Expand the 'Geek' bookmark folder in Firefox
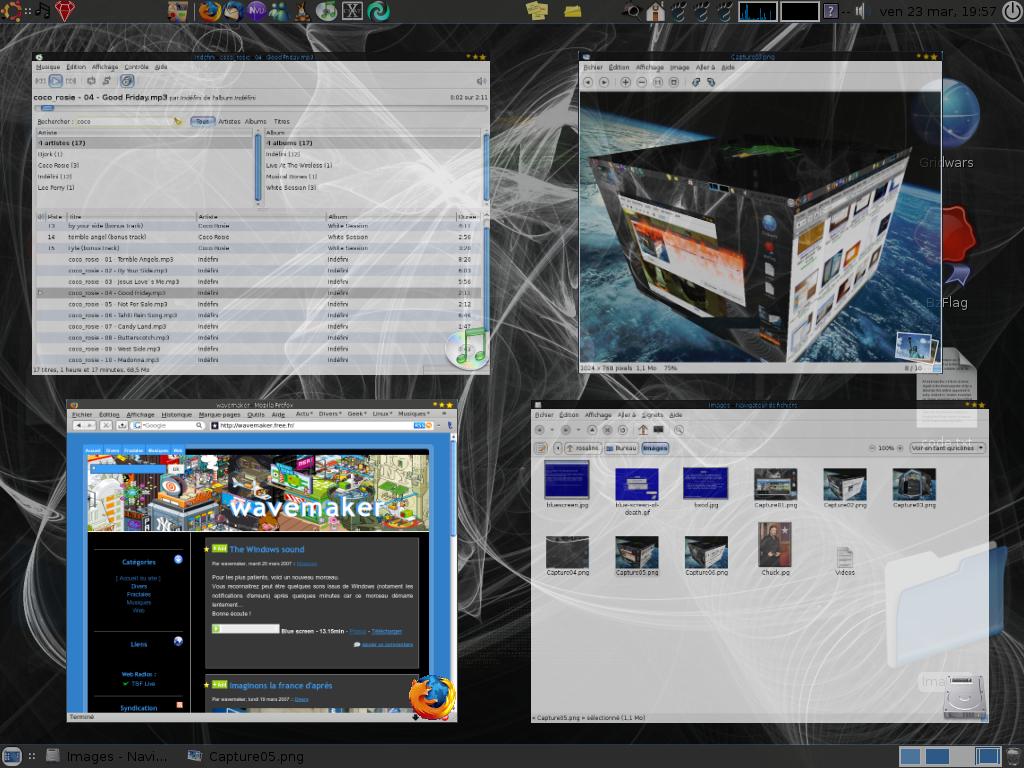 coord(357,414)
